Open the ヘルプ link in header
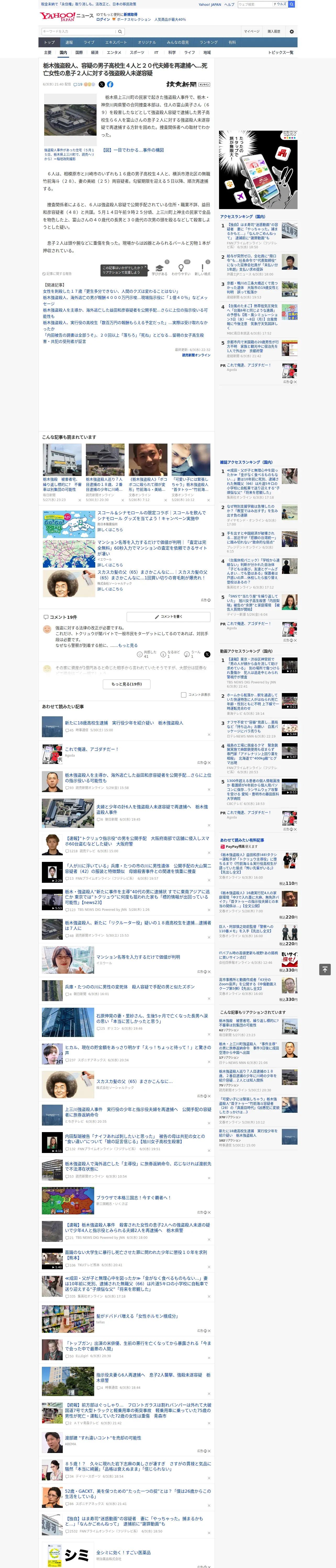 point(229,4)
